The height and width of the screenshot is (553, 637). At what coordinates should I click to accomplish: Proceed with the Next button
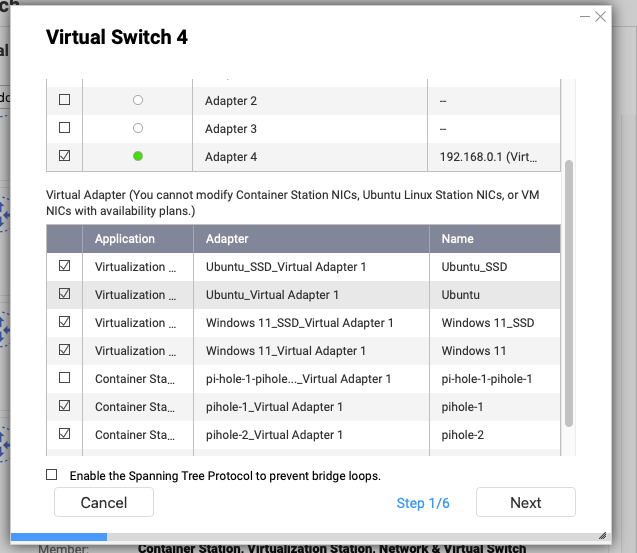[525, 503]
